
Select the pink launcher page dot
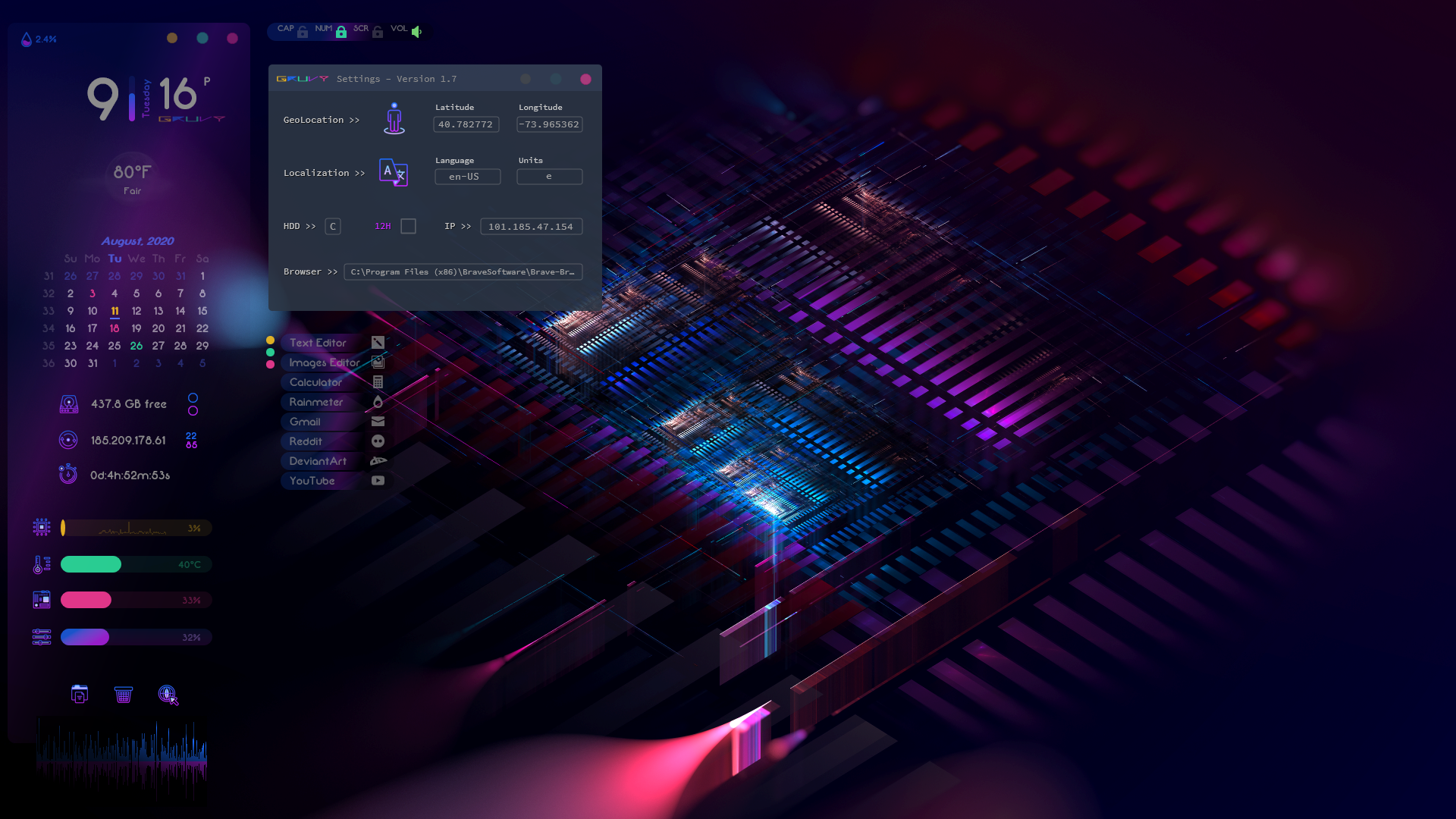270,365
